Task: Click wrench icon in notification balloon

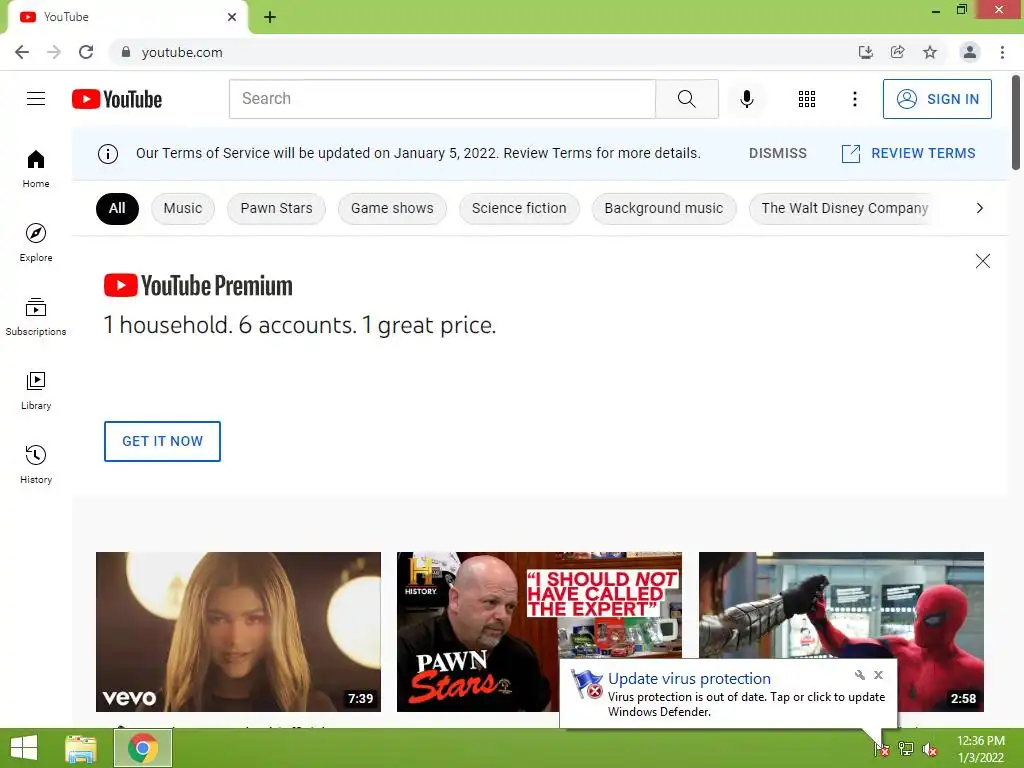Action: pyautogui.click(x=859, y=675)
